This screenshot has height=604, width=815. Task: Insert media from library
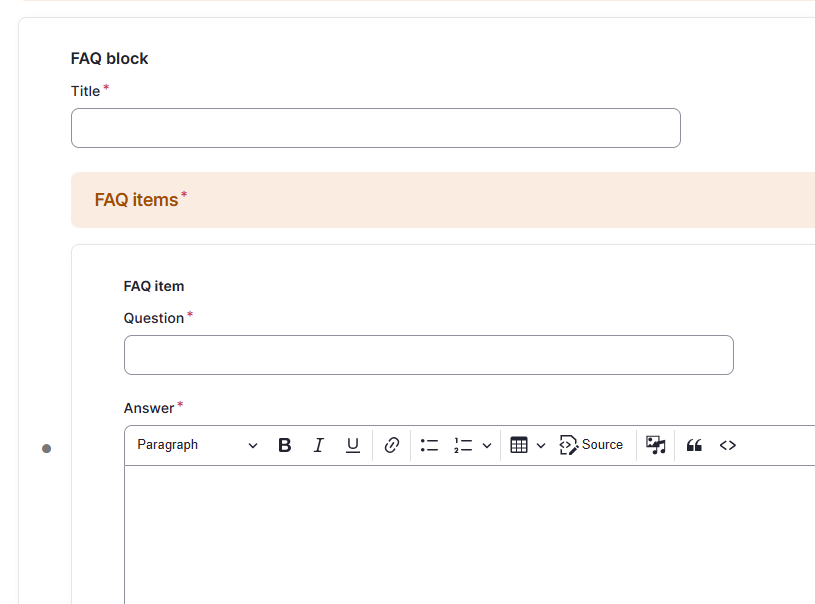(655, 445)
